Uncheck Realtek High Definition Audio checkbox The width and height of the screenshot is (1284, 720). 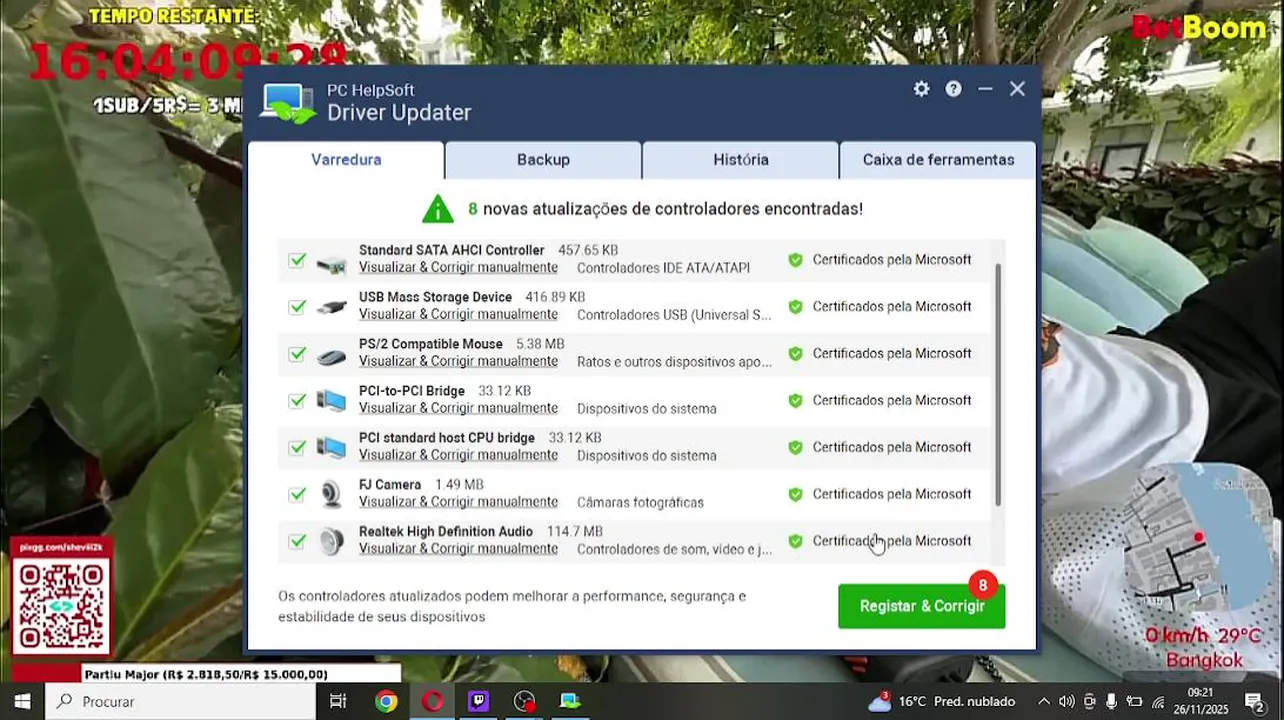tap(297, 541)
